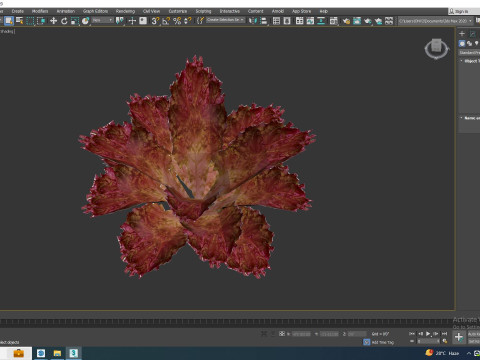Screen dimensions: 480x360
Task: Go to the start frame
Action: click(412, 334)
